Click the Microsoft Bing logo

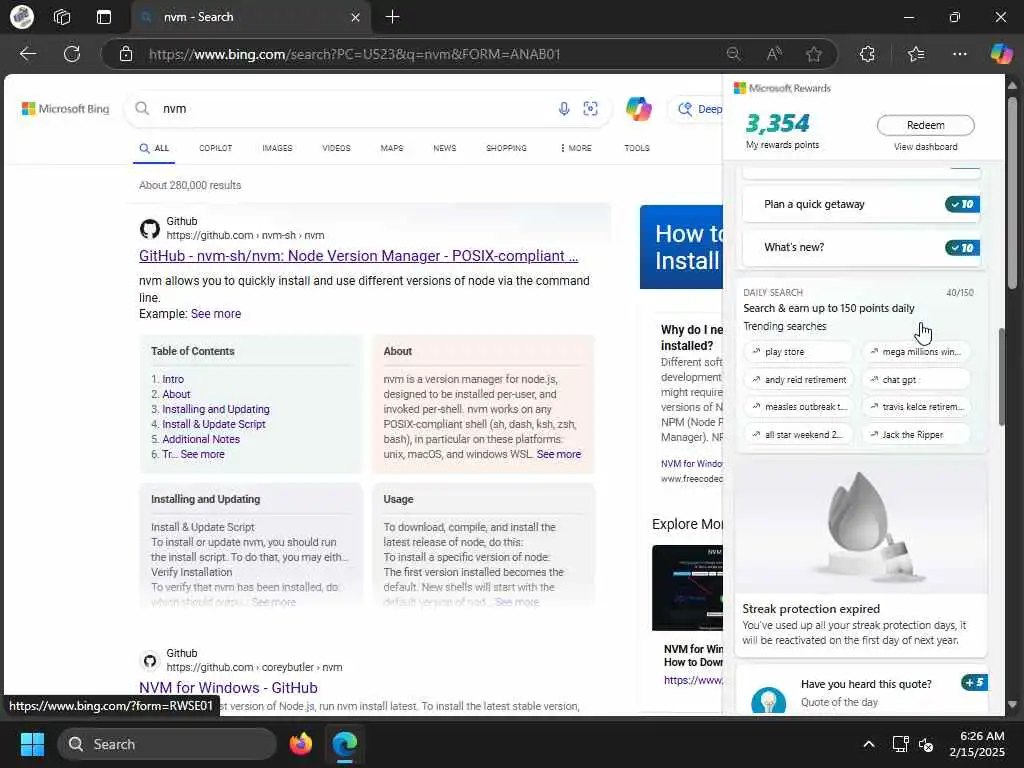pyautogui.click(x=65, y=109)
